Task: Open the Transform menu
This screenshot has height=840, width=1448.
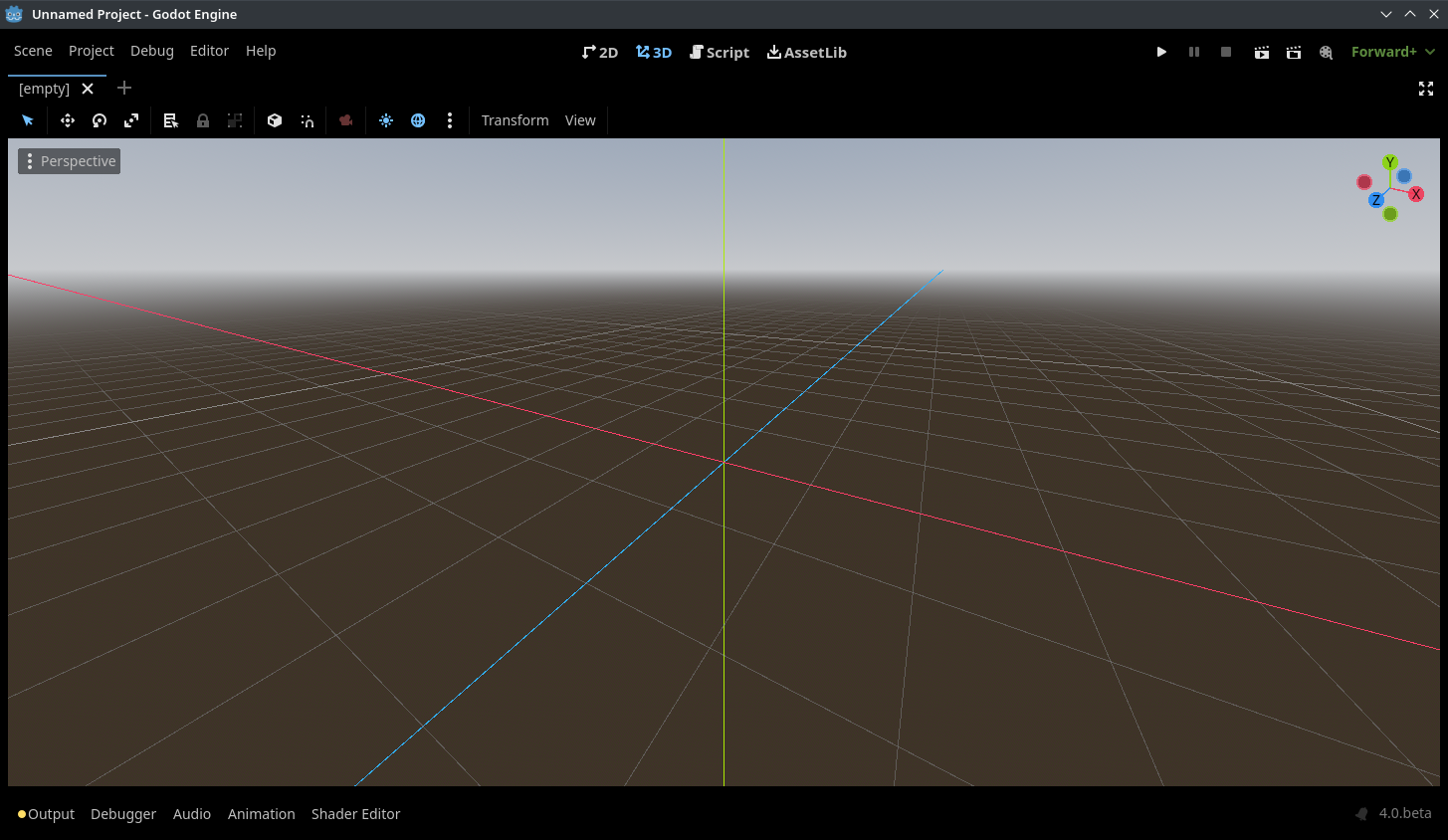Action: click(515, 119)
